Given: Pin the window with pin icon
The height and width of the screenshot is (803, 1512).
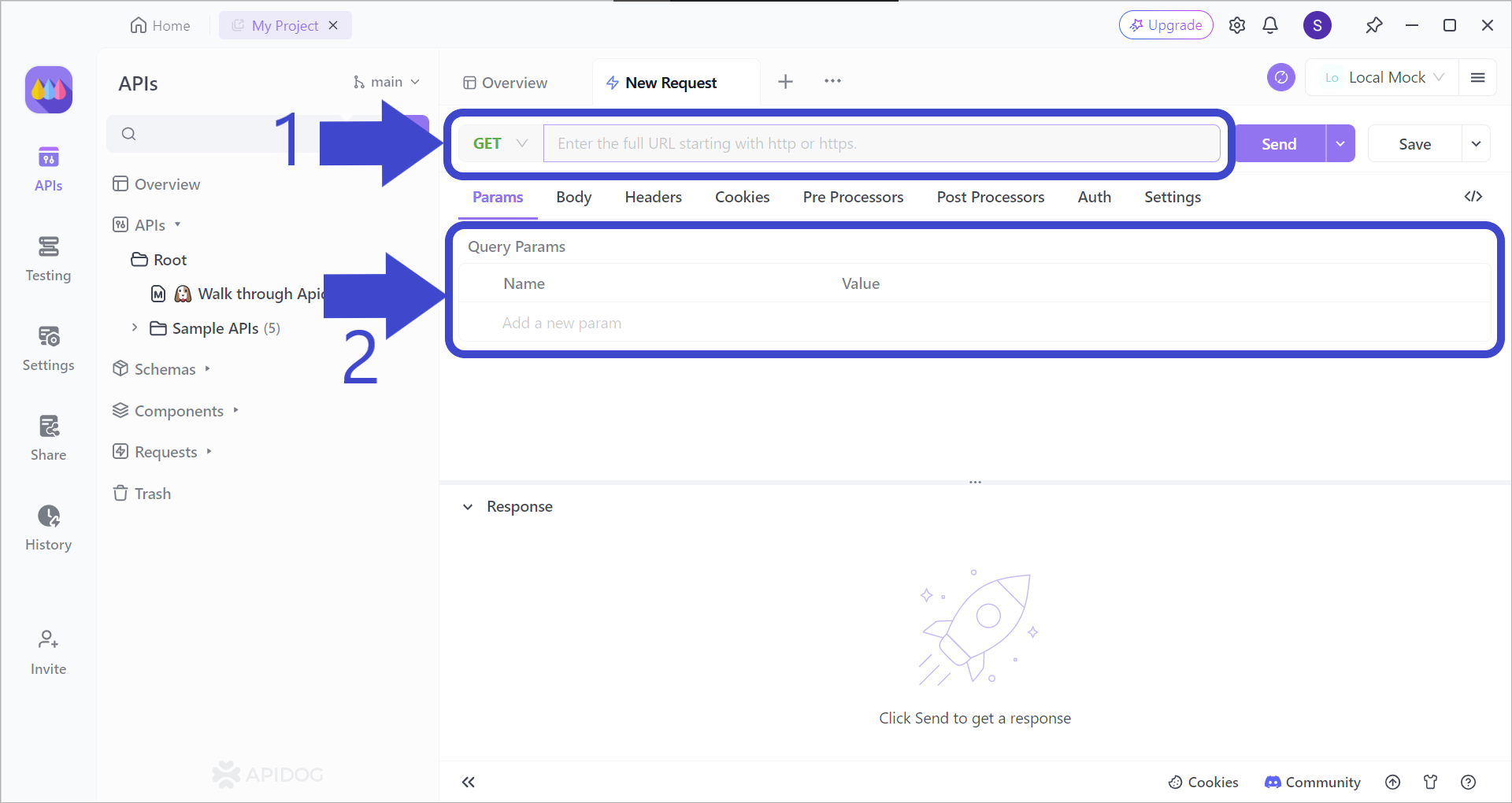Looking at the screenshot, I should [x=1373, y=25].
